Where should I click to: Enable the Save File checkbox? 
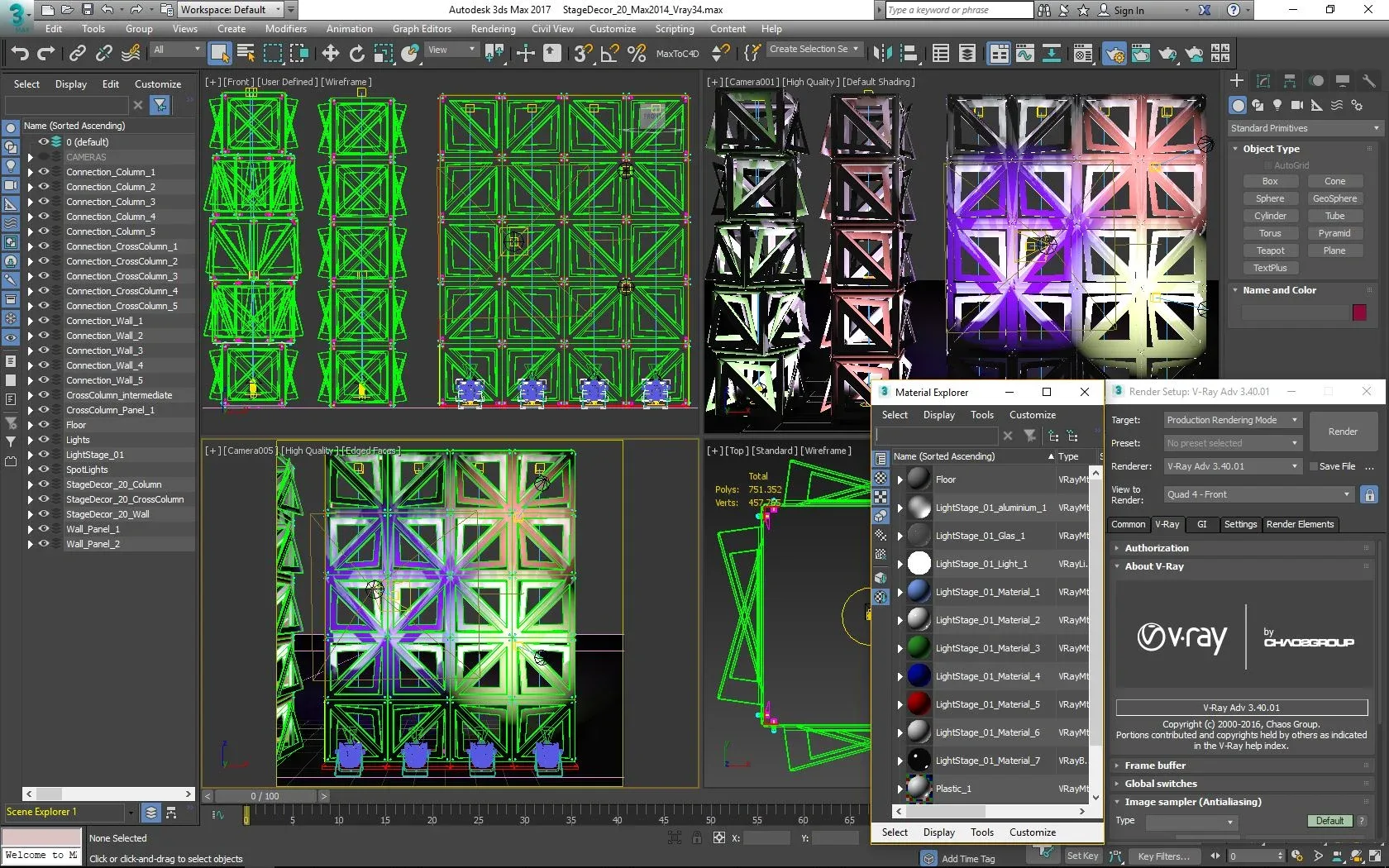1313,466
